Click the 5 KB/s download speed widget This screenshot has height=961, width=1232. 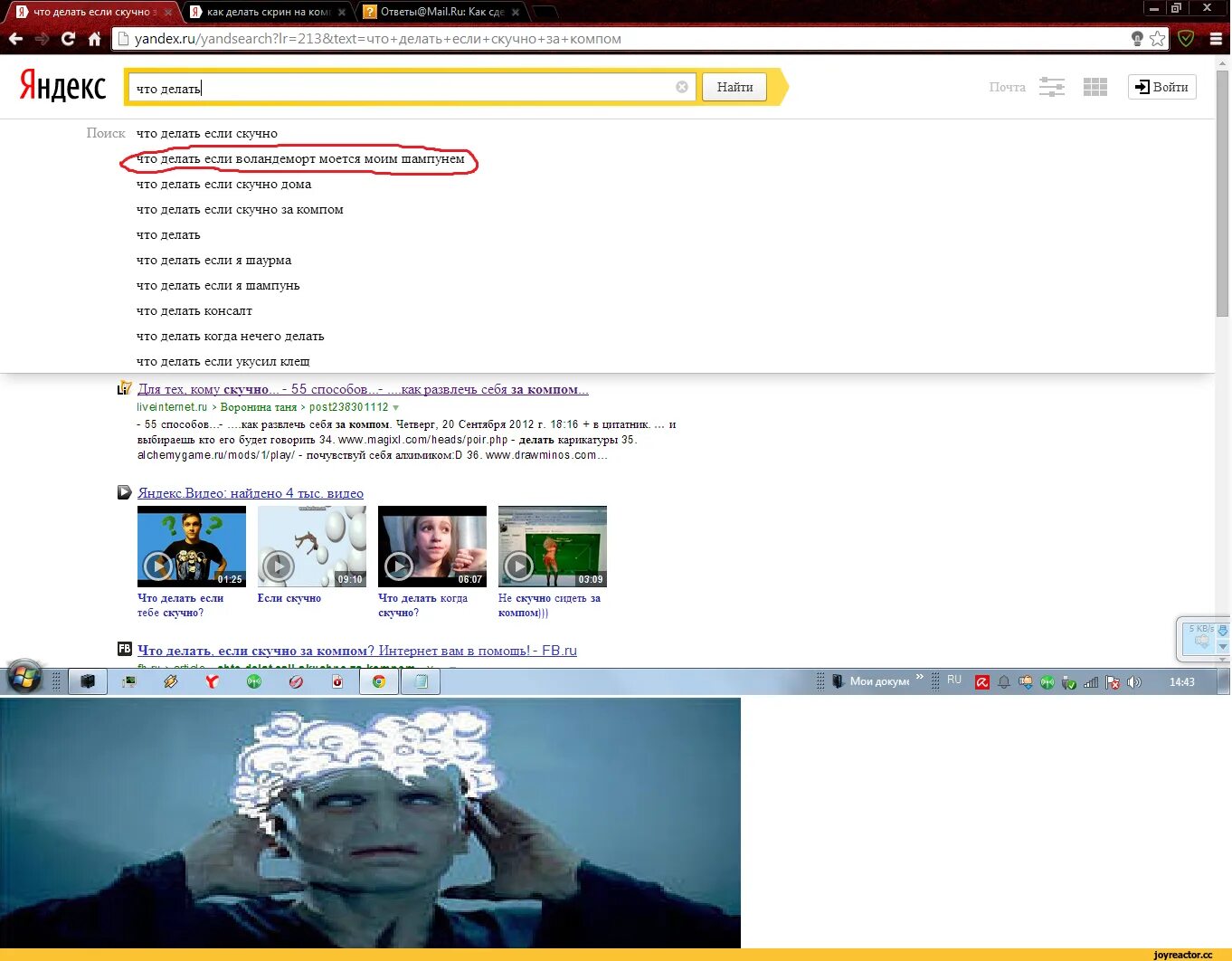click(1202, 638)
